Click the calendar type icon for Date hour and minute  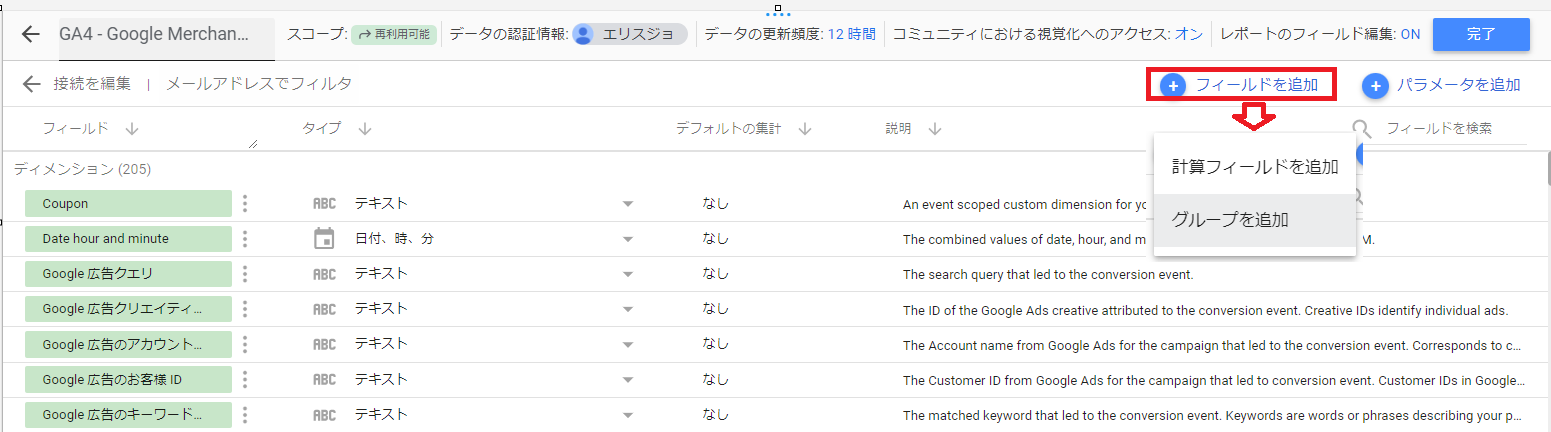(324, 239)
